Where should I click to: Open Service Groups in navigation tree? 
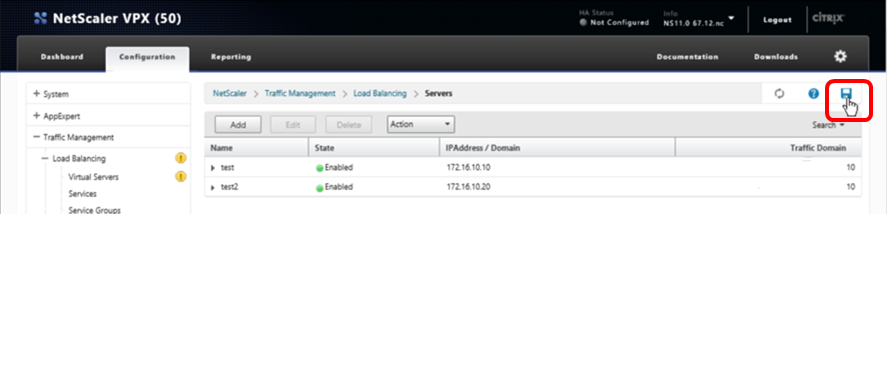(94, 210)
